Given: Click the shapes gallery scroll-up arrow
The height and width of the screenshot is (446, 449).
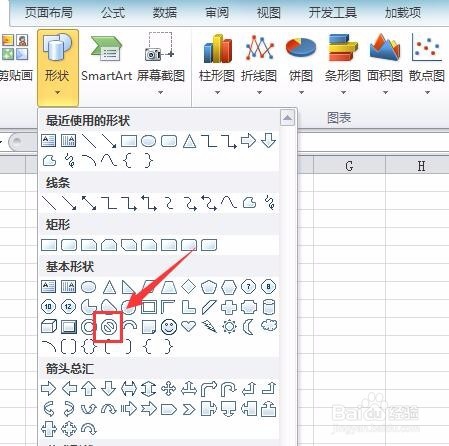Looking at the screenshot, I should click(x=287, y=118).
